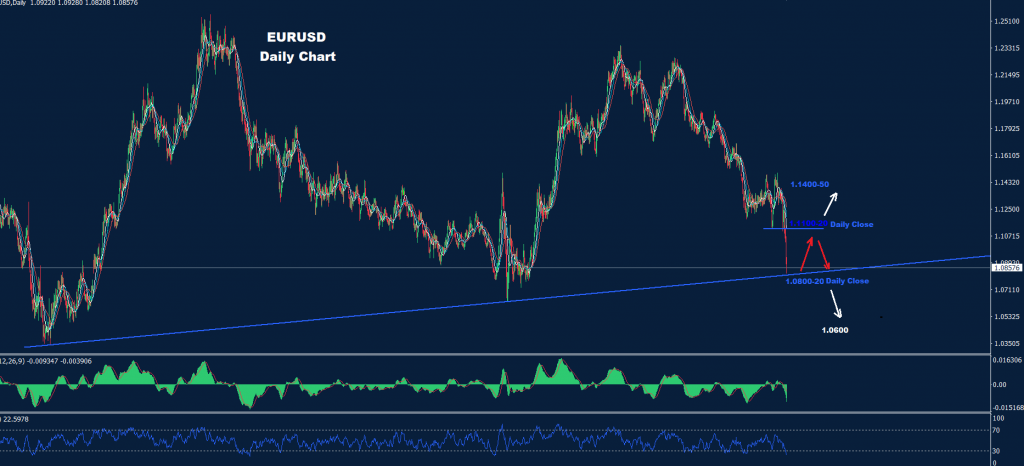Click the 1.25100 price axis label
This screenshot has width=1024, height=466.
[x=1007, y=22]
